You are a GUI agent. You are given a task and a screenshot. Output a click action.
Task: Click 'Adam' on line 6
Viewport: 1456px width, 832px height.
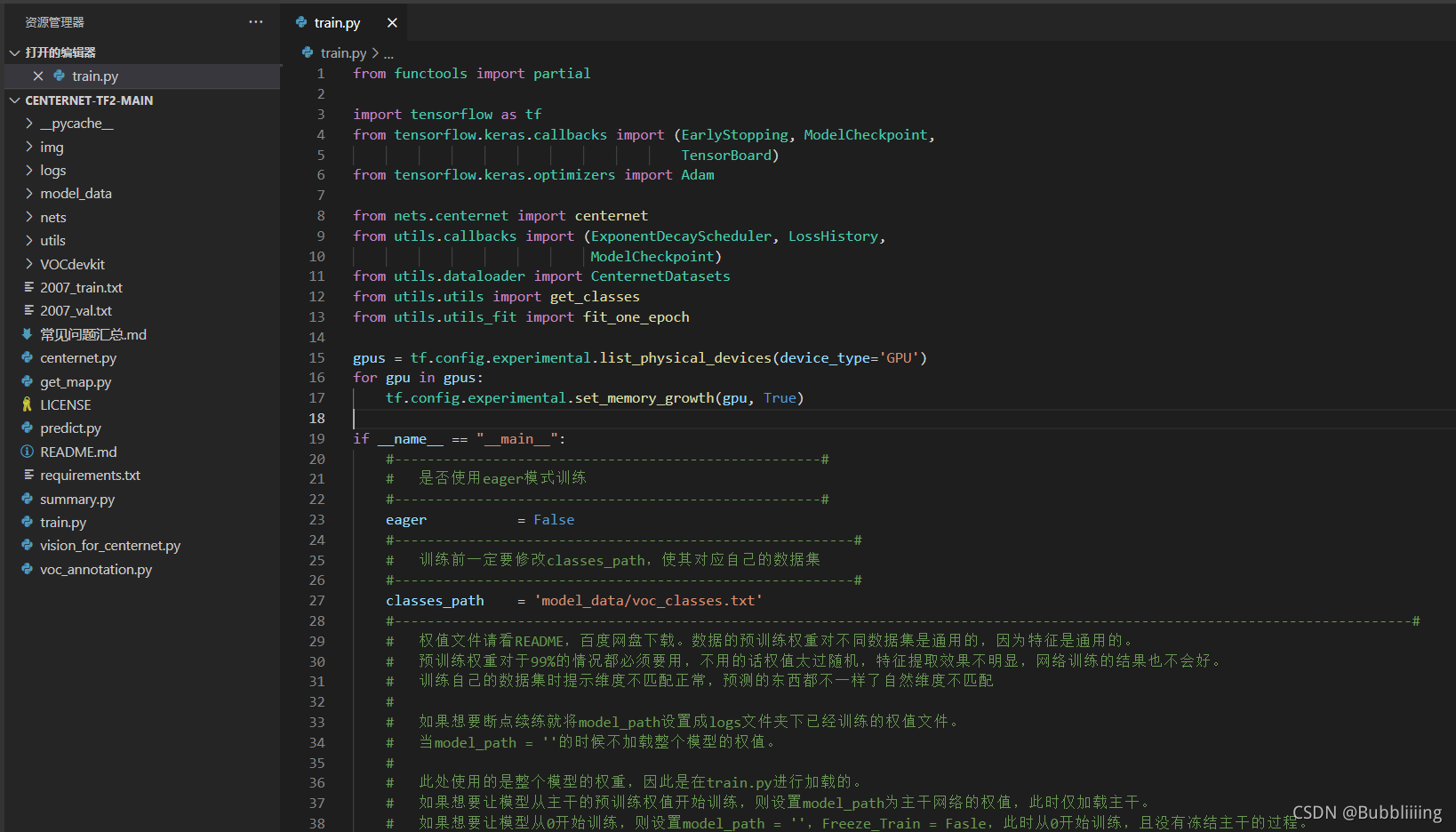698,175
